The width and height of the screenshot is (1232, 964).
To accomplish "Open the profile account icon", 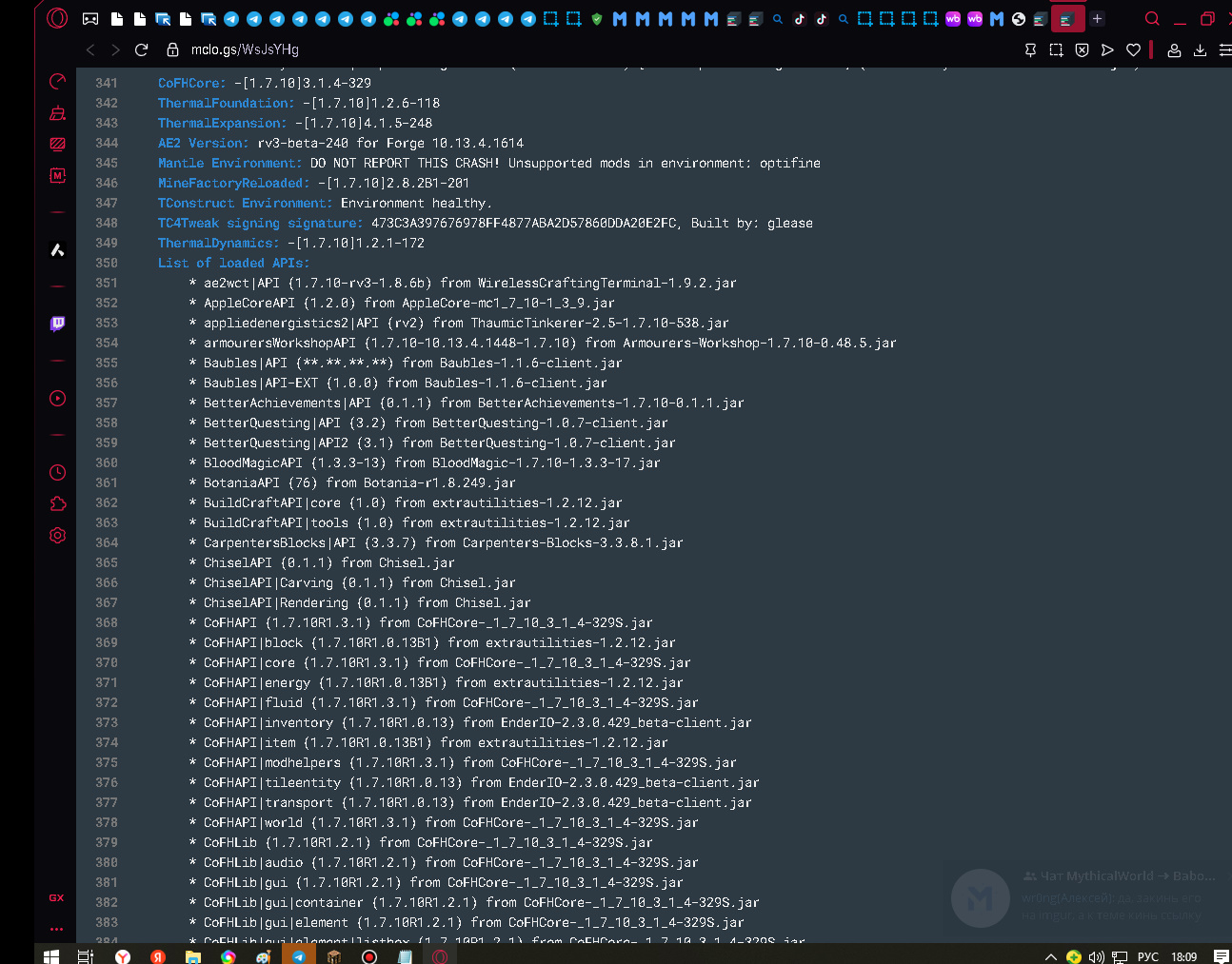I will coord(1174,49).
